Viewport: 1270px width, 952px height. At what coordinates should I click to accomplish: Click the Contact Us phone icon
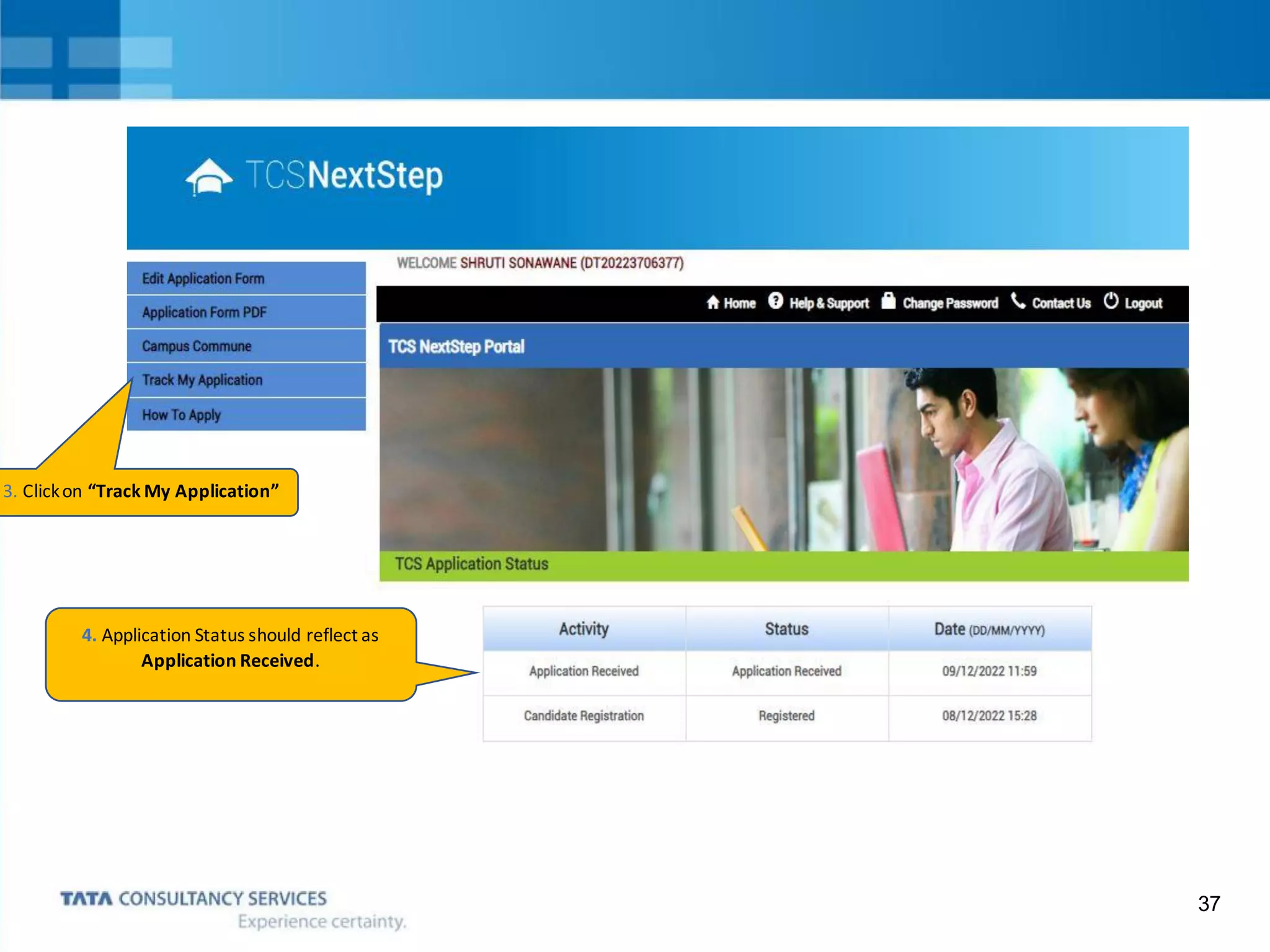pos(1018,301)
